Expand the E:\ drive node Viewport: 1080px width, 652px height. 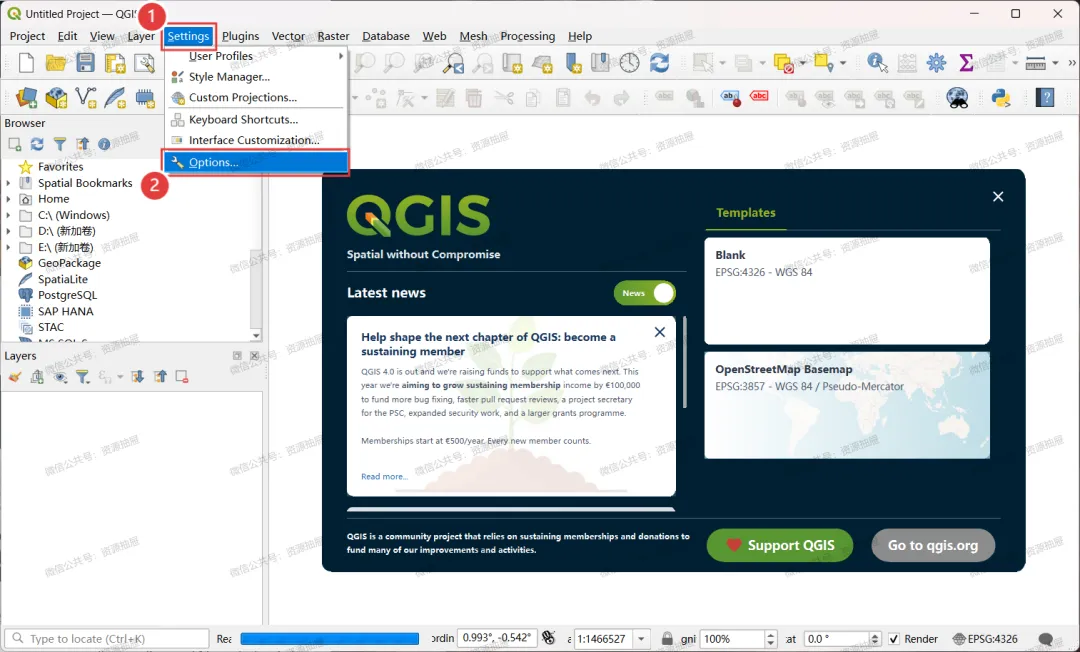click(x=8, y=247)
